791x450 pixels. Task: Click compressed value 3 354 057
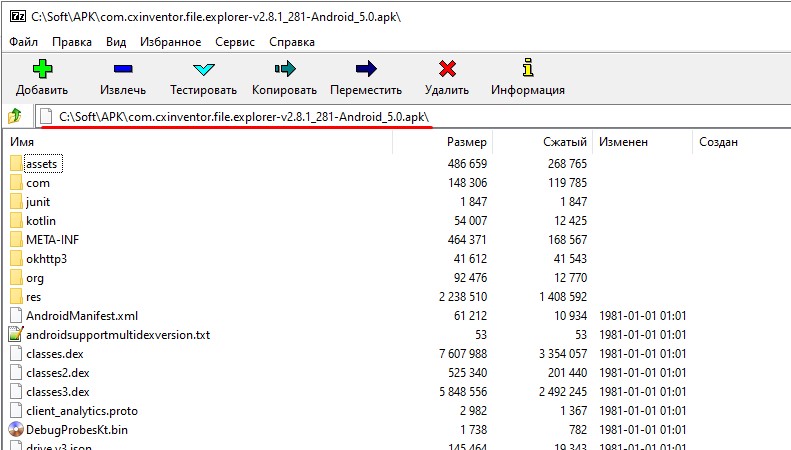[563, 354]
